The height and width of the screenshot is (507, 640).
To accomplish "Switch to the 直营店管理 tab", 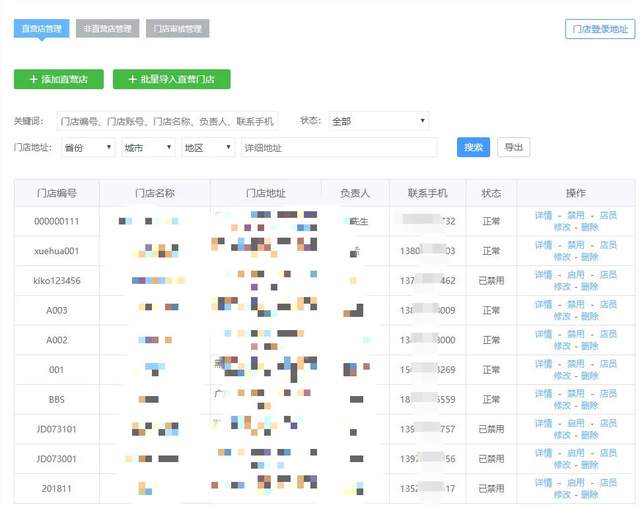I will [41, 29].
